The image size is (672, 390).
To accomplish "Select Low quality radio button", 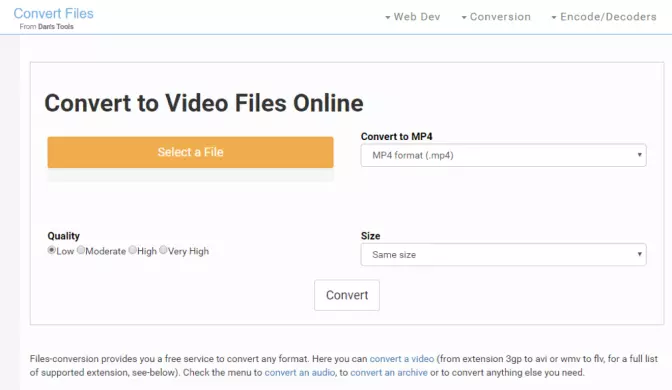I will pos(51,250).
